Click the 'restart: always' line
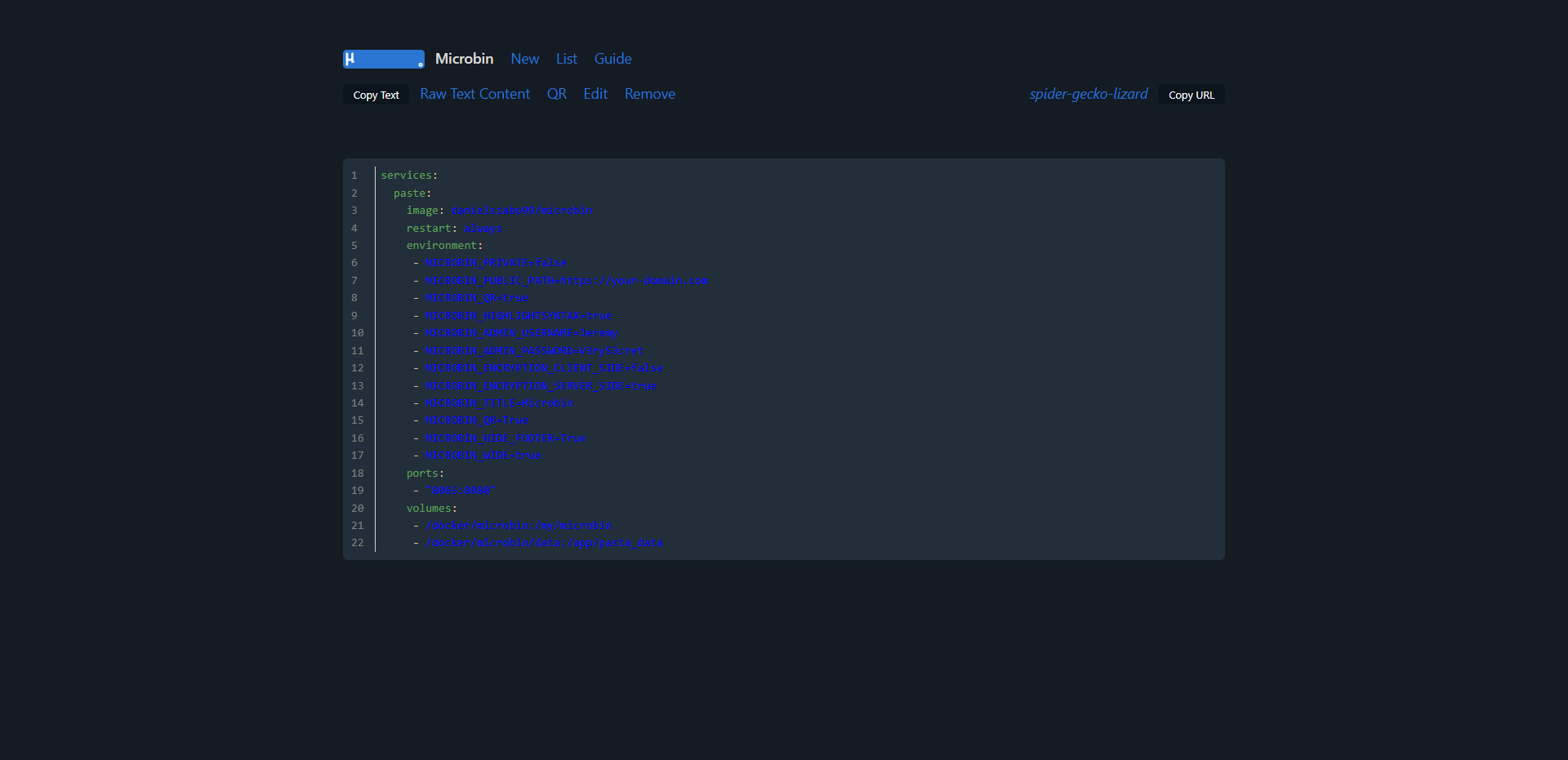 pos(454,229)
